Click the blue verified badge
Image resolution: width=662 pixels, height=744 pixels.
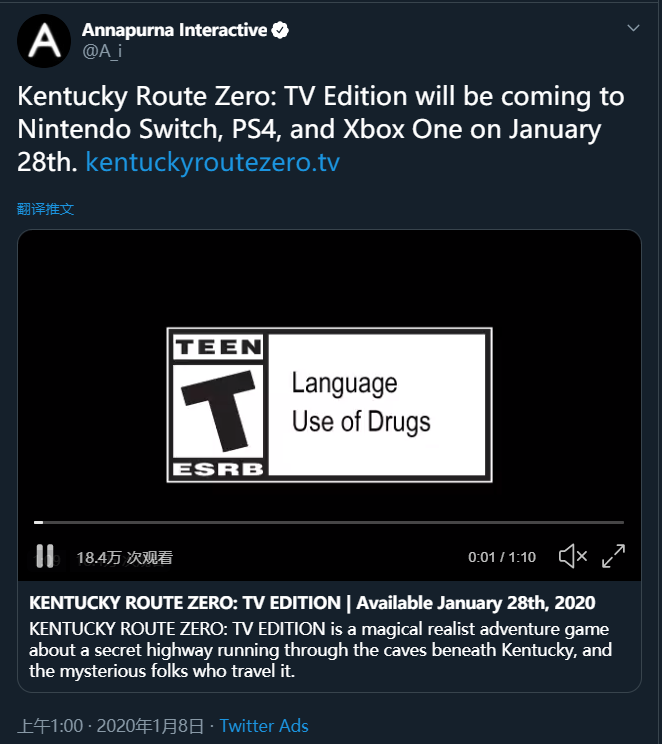point(280,30)
